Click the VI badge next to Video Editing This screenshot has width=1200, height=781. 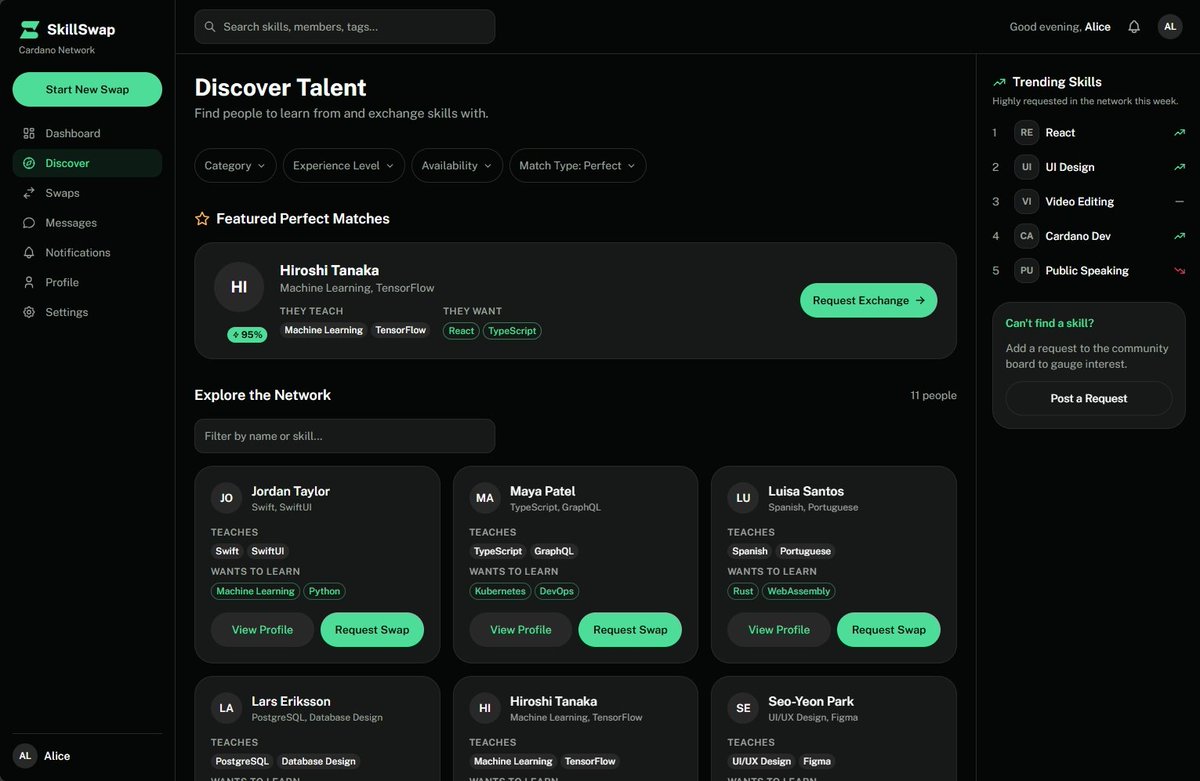coord(1027,202)
